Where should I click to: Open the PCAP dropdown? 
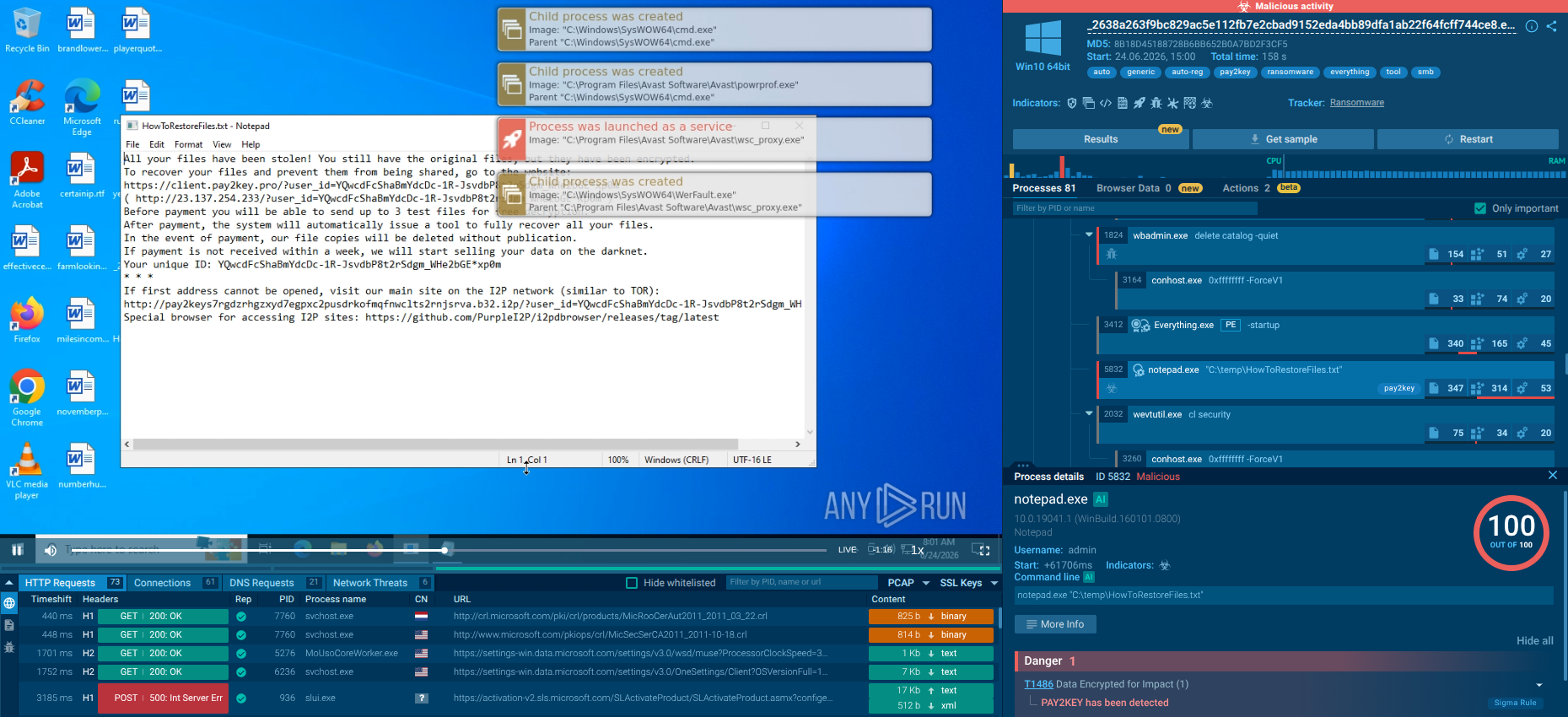point(908,583)
